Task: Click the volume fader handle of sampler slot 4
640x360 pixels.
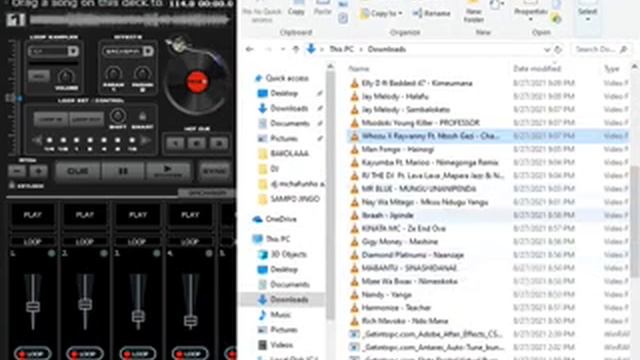Action: [x=191, y=321]
